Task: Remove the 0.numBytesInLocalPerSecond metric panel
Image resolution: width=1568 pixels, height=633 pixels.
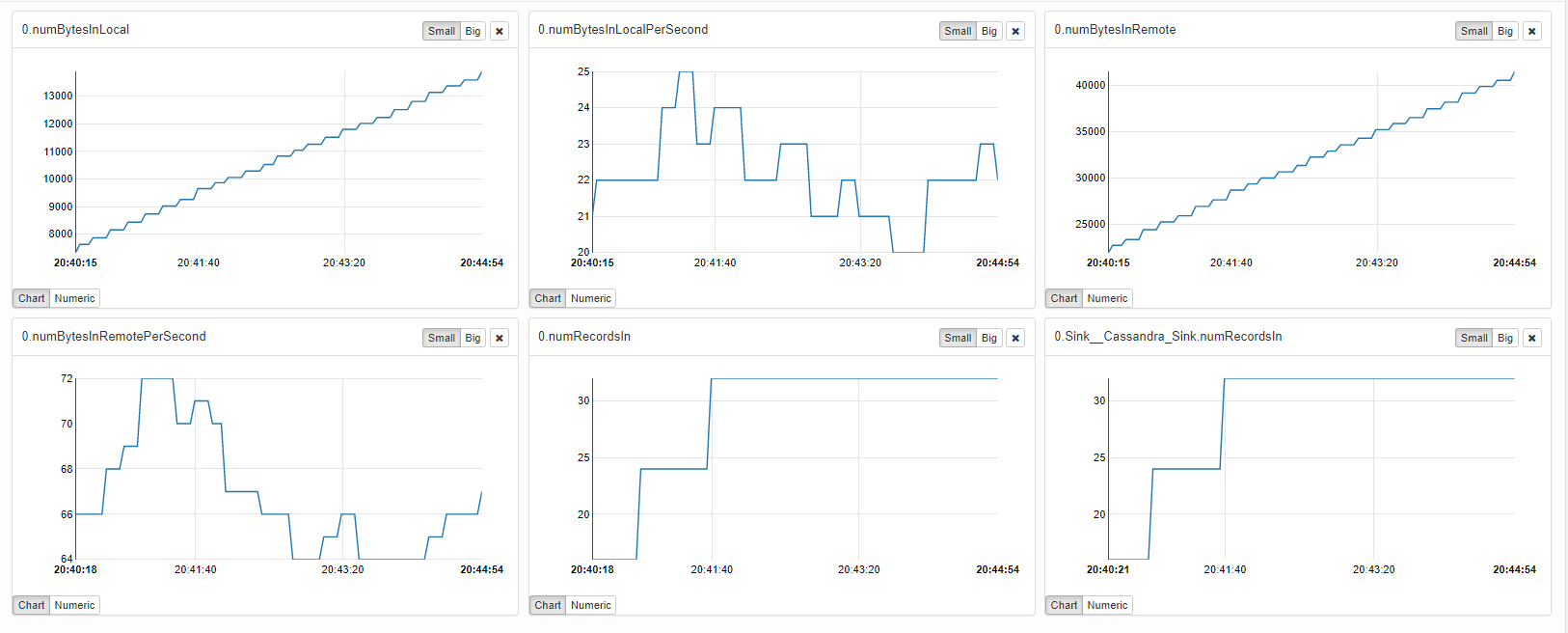Action: 1015,31
